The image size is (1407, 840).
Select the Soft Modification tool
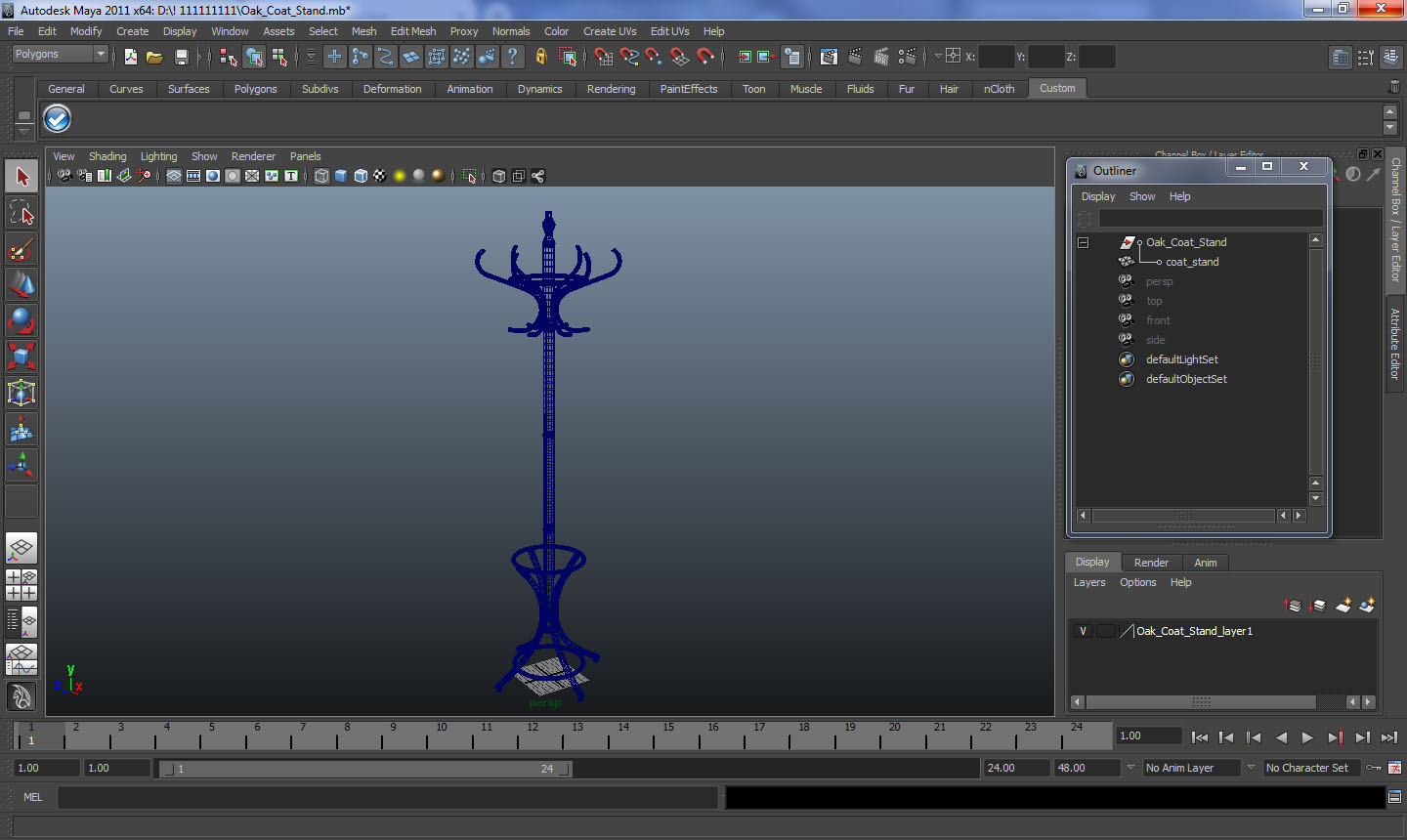tap(21, 429)
